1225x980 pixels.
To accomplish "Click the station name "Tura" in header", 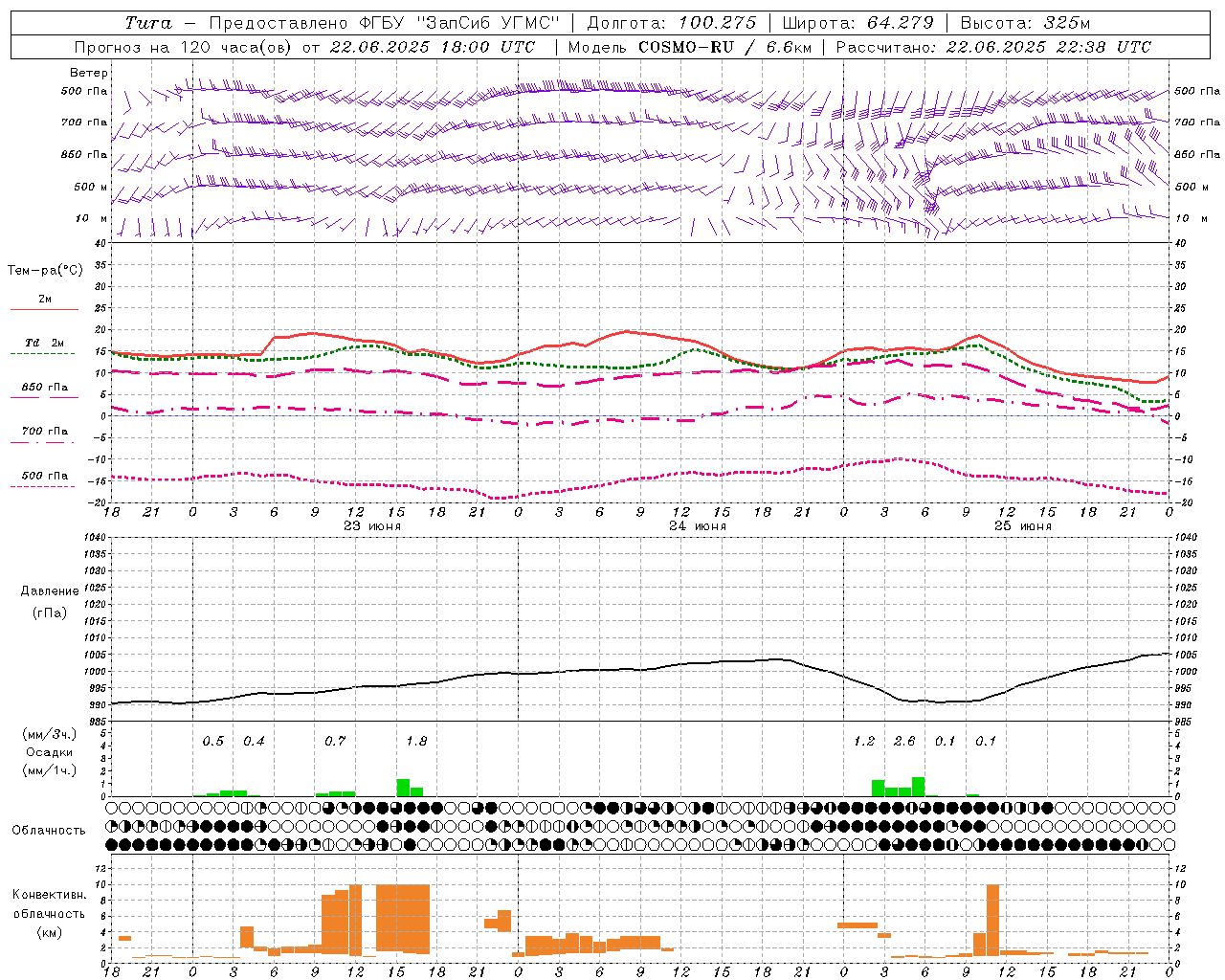I will tap(147, 23).
